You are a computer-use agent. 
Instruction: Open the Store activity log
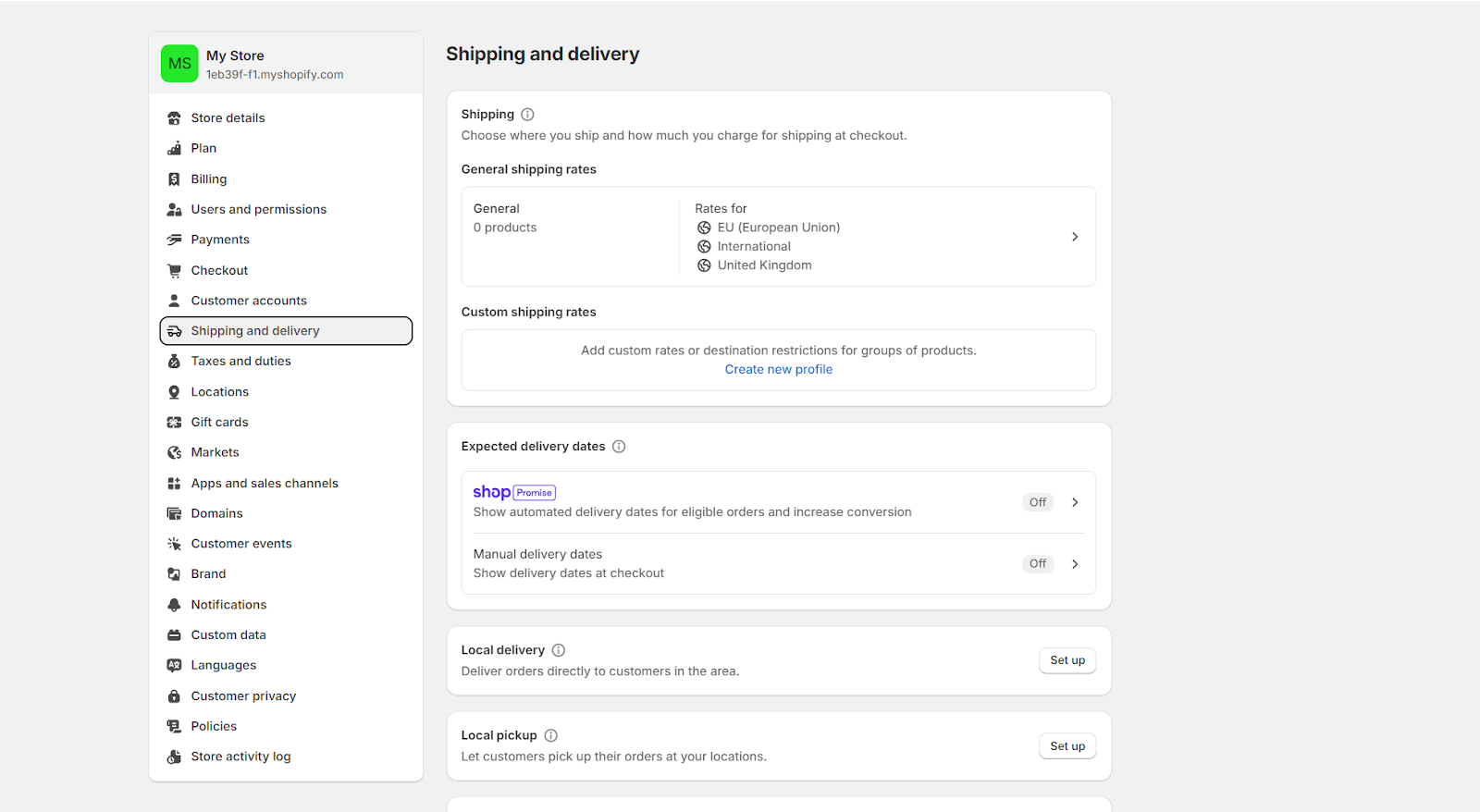(x=286, y=757)
